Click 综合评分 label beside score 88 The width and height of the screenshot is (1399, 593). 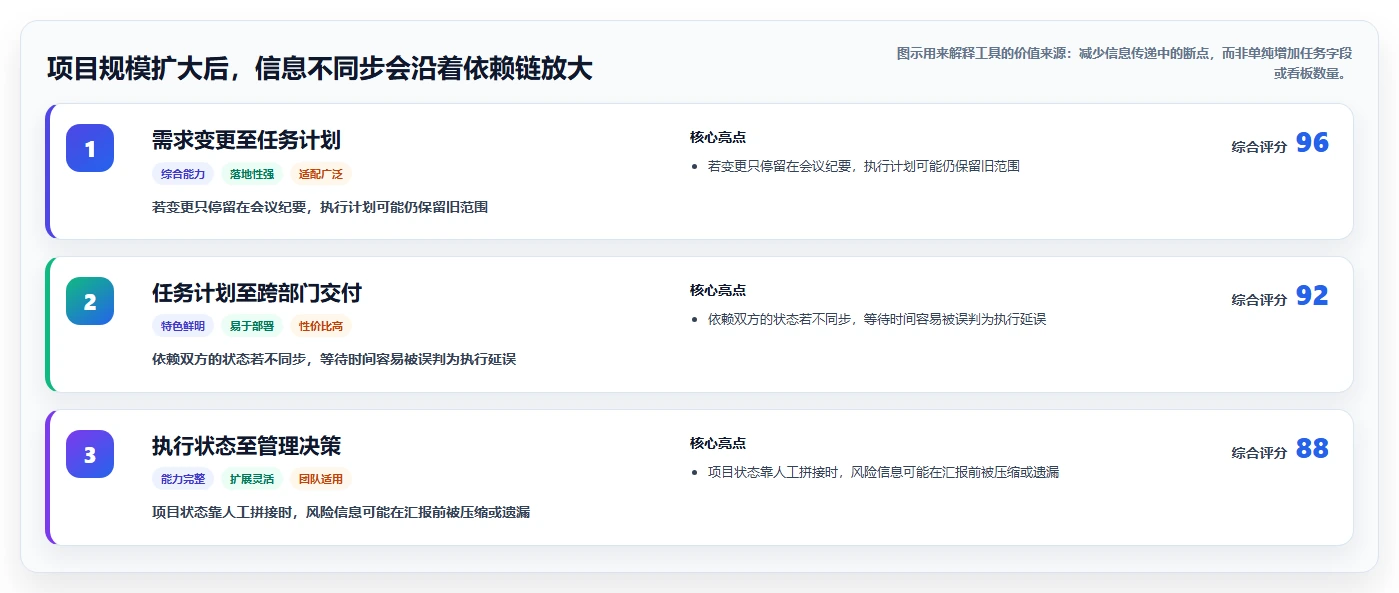click(1259, 453)
